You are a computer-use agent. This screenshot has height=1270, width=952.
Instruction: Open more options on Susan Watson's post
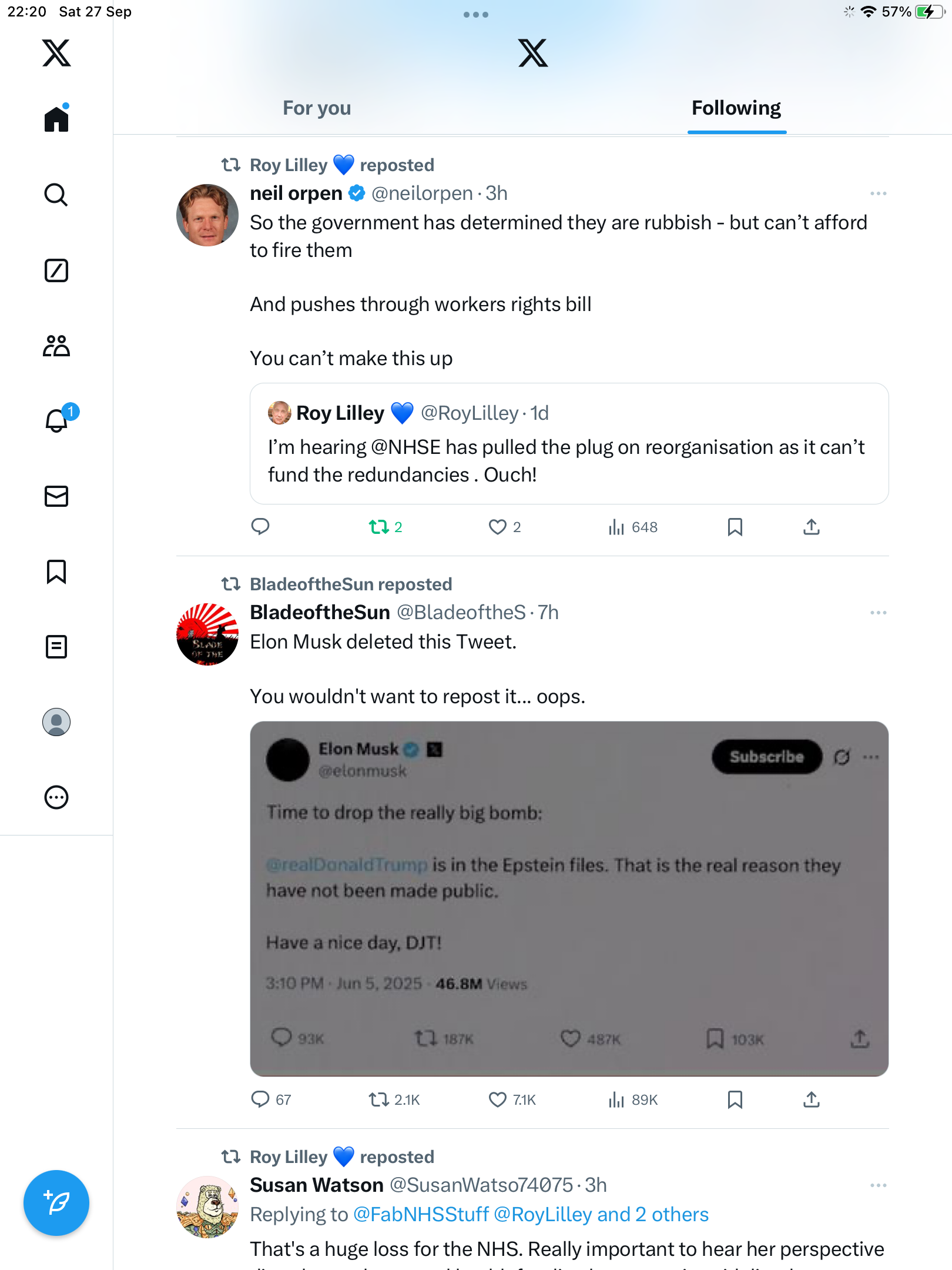pos(878,1185)
